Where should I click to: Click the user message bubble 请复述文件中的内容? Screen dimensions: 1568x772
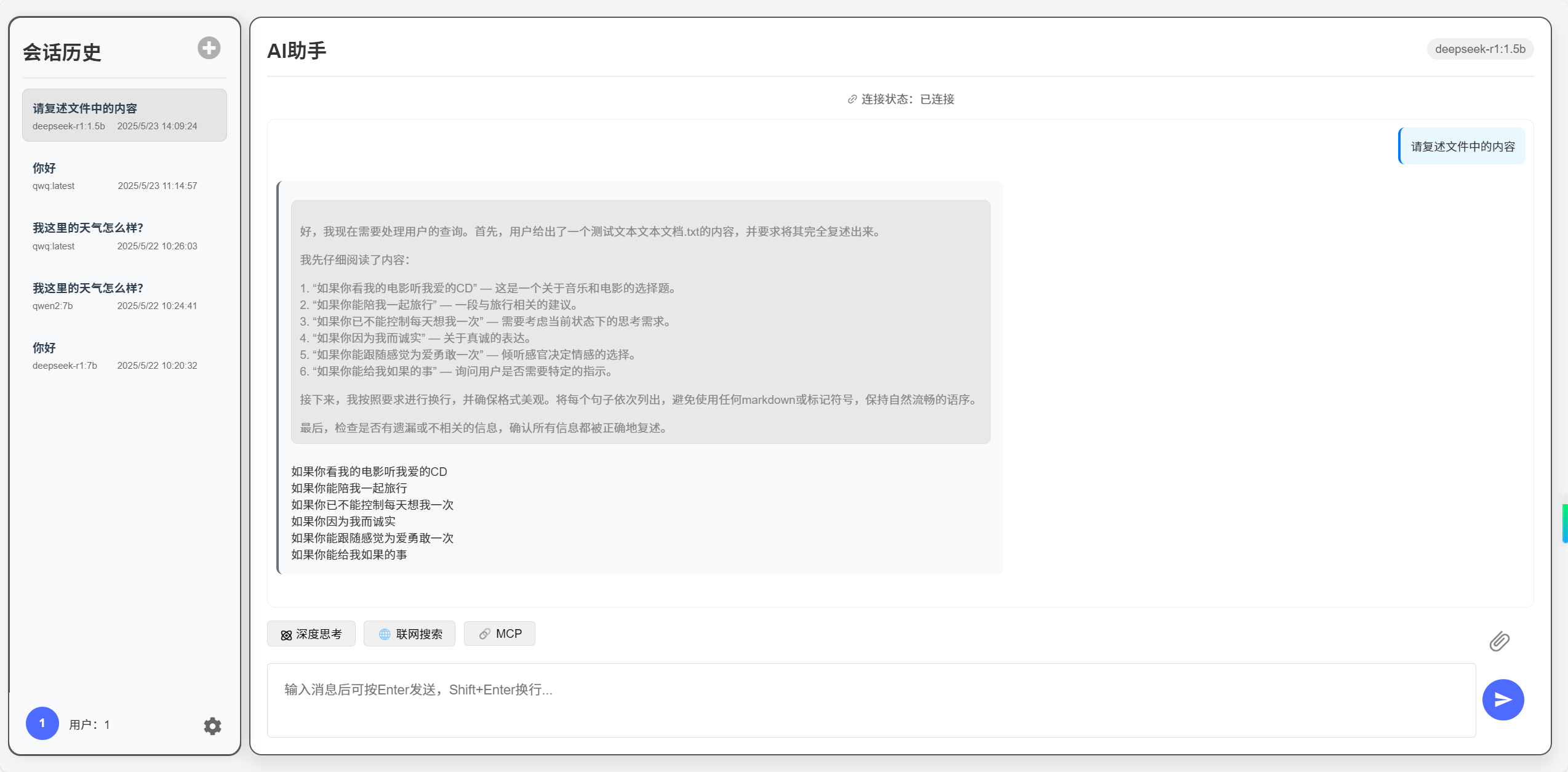(x=1462, y=147)
